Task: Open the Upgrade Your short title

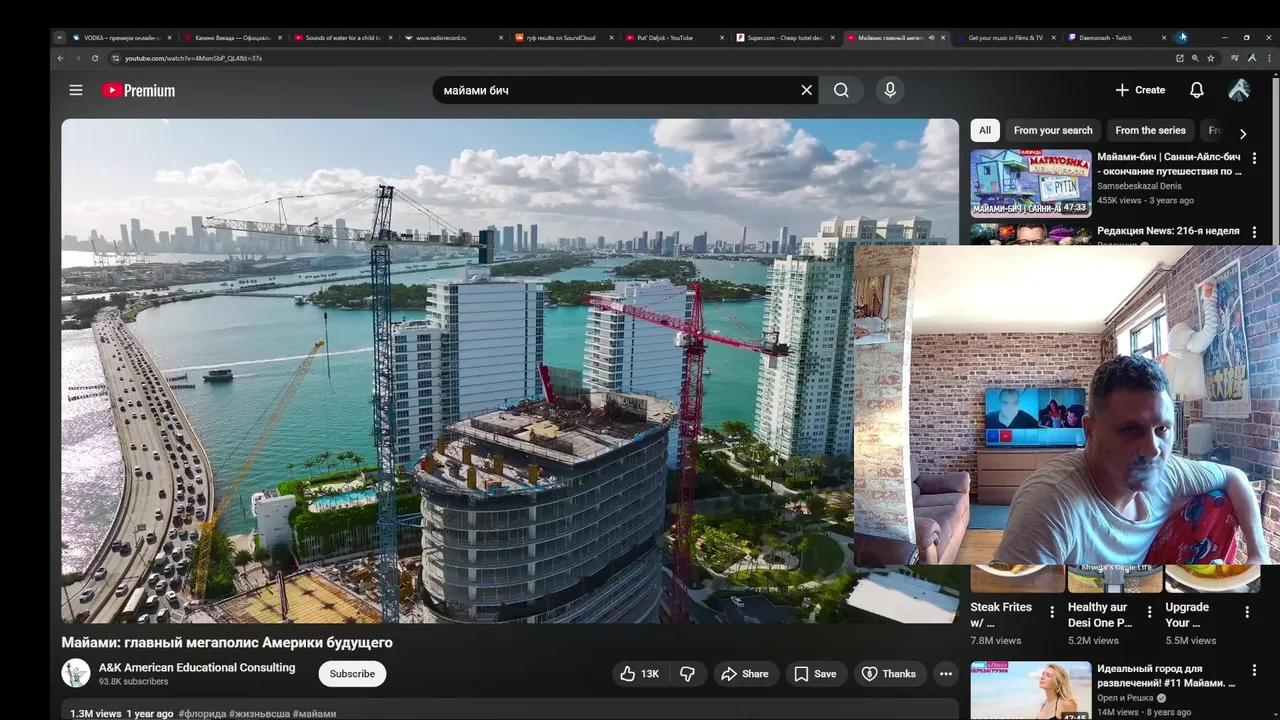Action: point(1187,614)
